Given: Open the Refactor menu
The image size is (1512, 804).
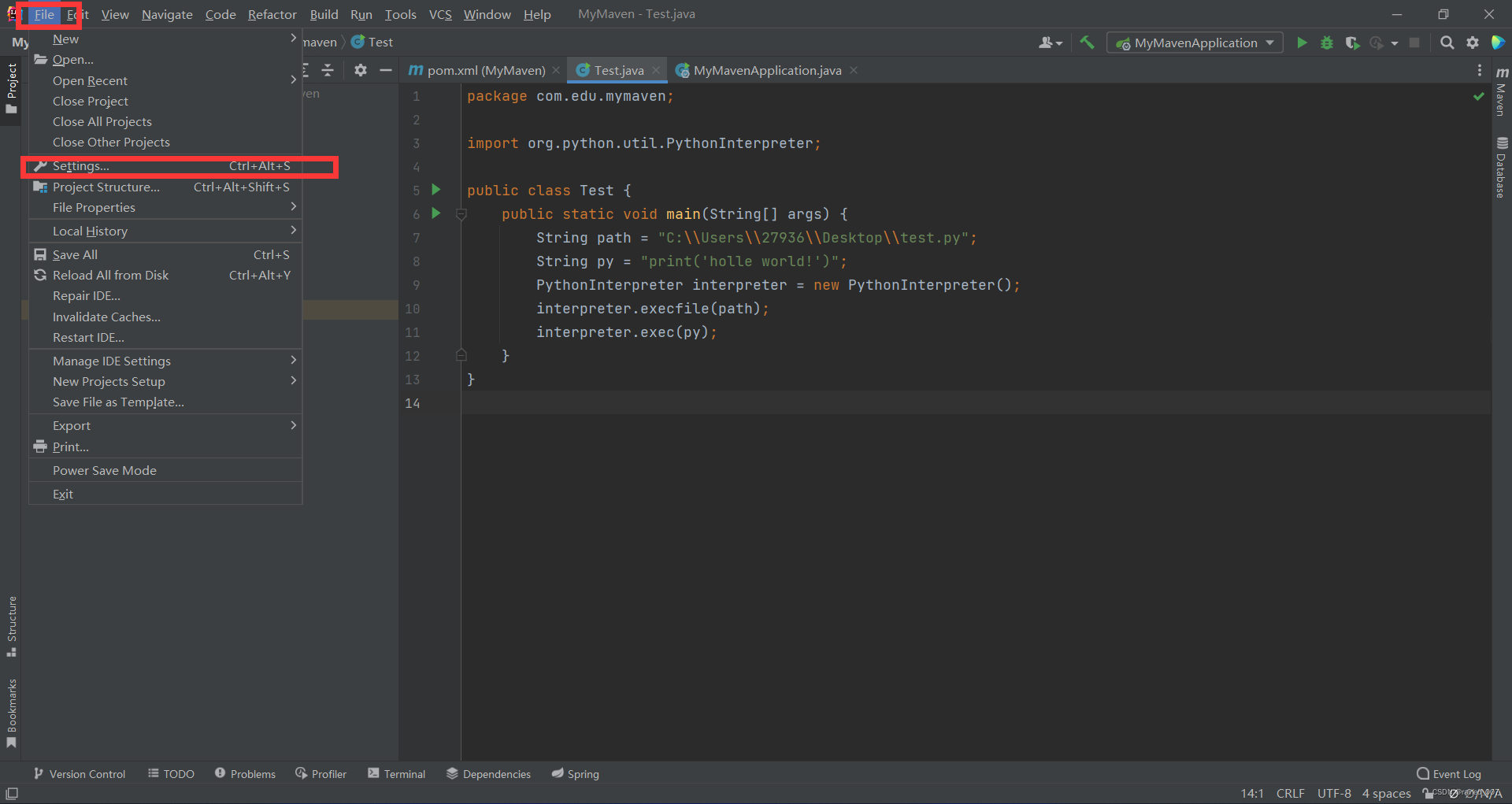Looking at the screenshot, I should (272, 14).
